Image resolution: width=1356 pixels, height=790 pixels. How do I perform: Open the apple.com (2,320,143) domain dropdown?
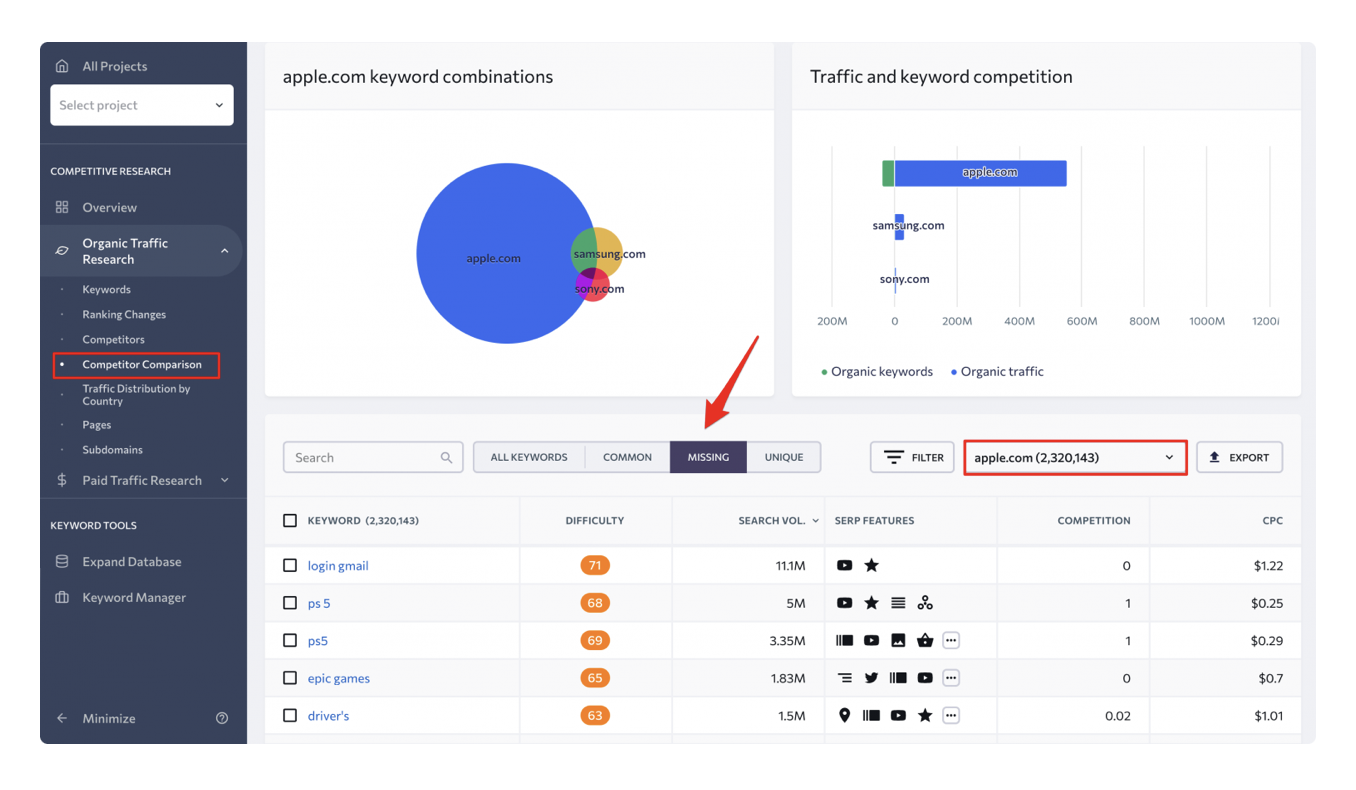[1075, 457]
